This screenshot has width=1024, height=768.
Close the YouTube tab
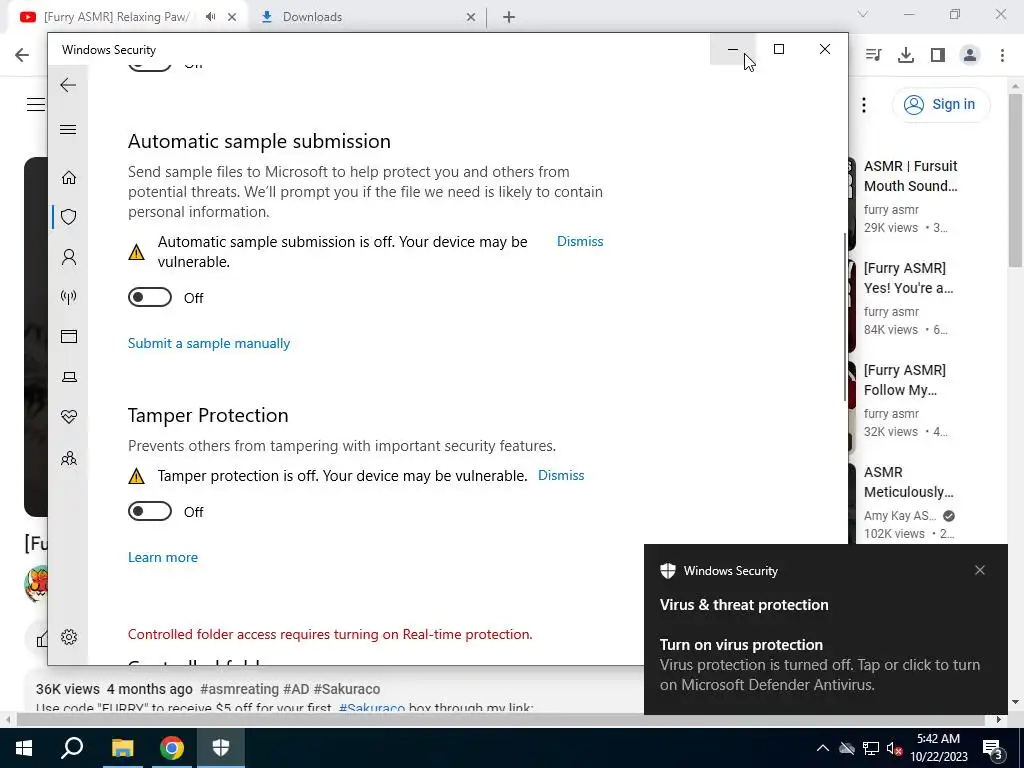click(x=232, y=18)
